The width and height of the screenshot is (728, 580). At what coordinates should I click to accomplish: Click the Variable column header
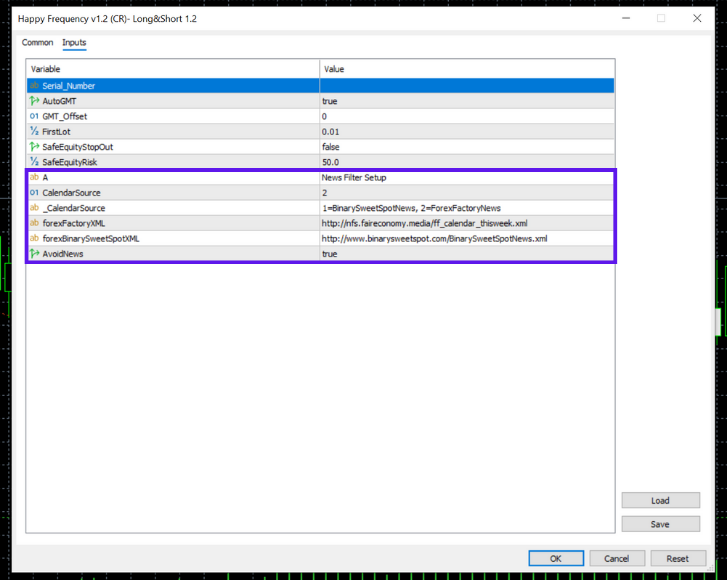pos(172,69)
